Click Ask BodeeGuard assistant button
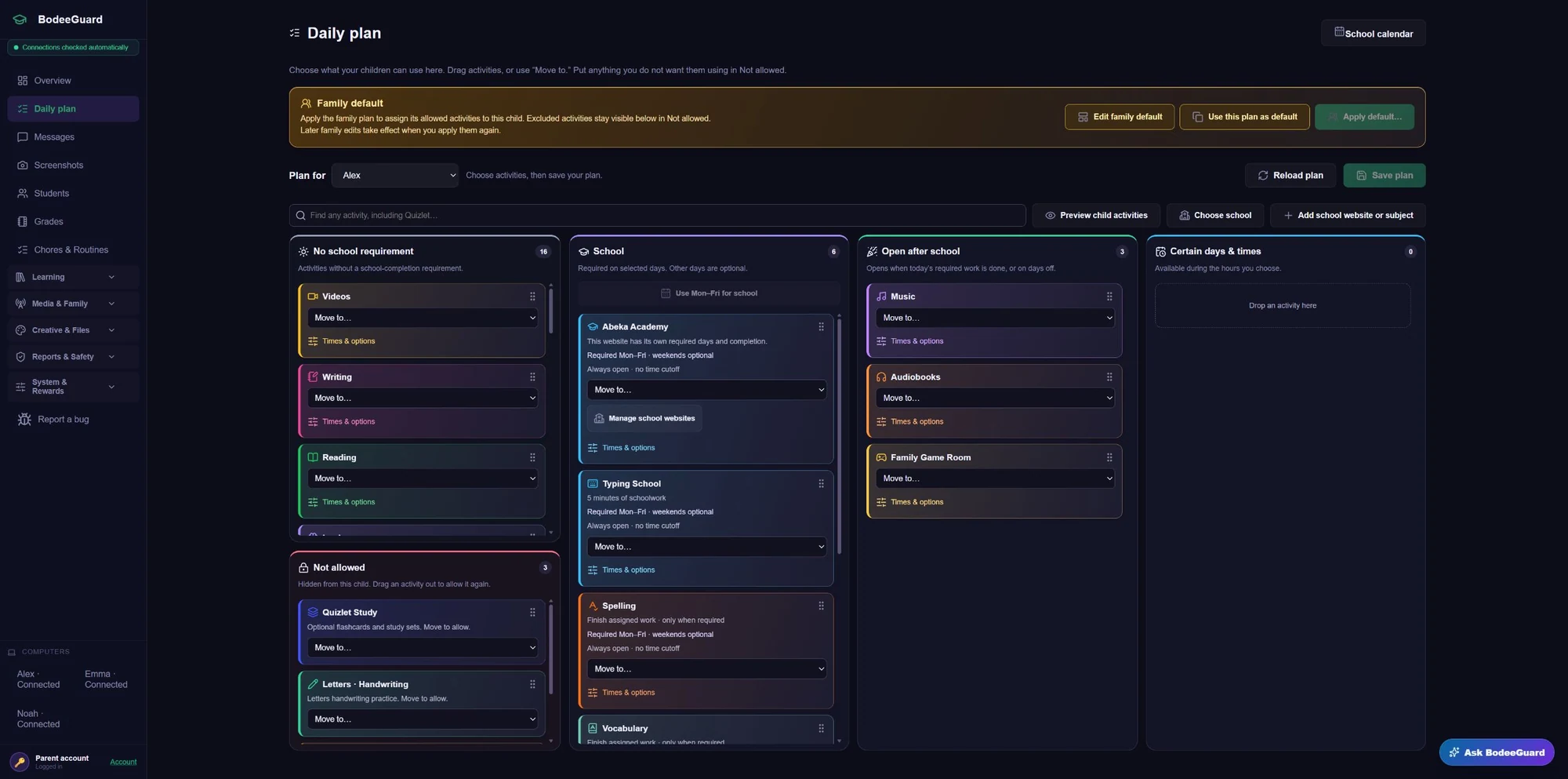This screenshot has height=779, width=1568. tap(1497, 752)
